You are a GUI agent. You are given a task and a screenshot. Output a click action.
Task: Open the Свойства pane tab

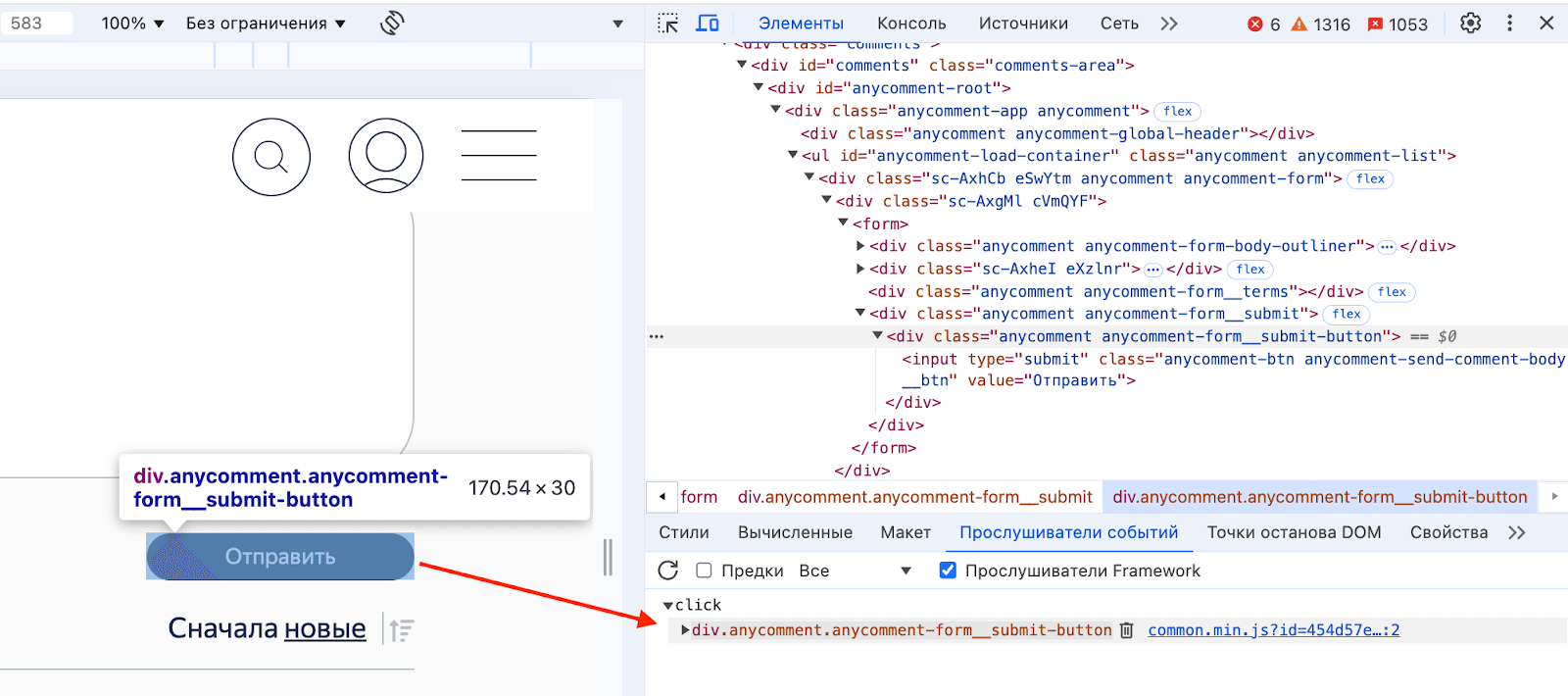pyautogui.click(x=1448, y=532)
